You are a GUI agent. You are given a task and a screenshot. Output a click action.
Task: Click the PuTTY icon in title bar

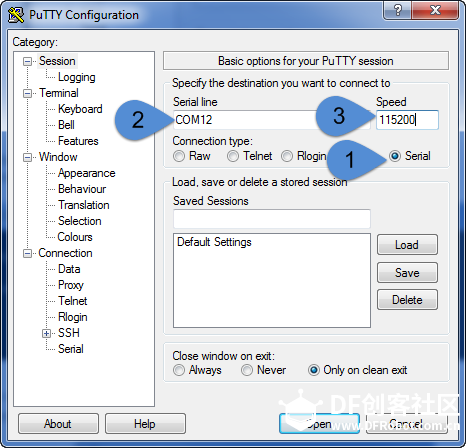pos(16,15)
